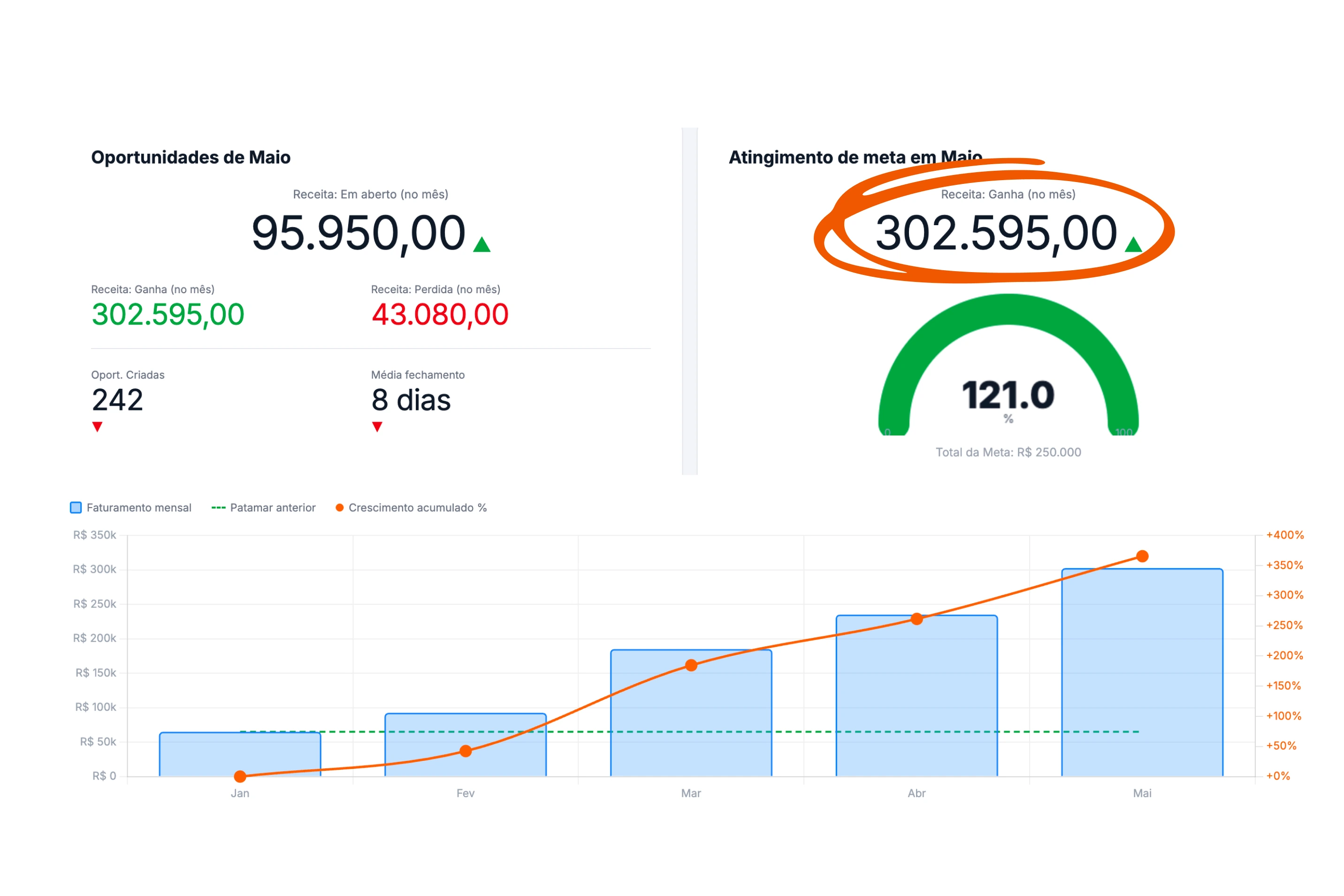Click the large 302.595,00 in the meta panel
This screenshot has height=896, width=1344.
[x=996, y=233]
